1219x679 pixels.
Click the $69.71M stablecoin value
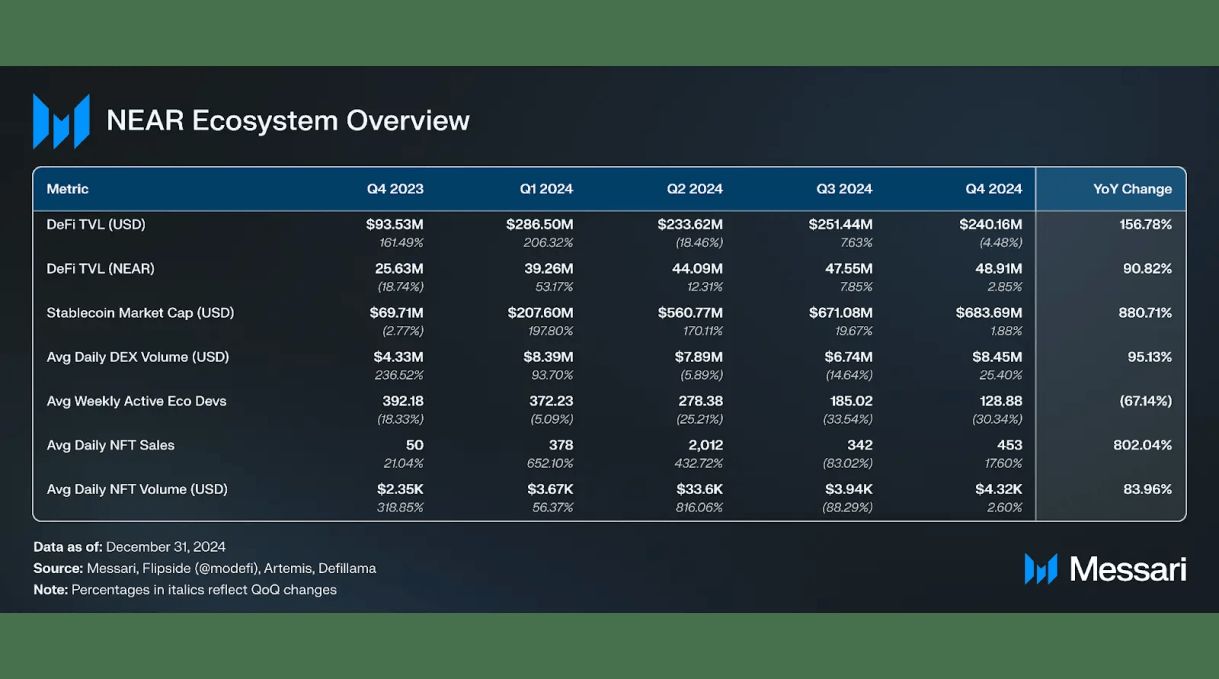(x=397, y=313)
